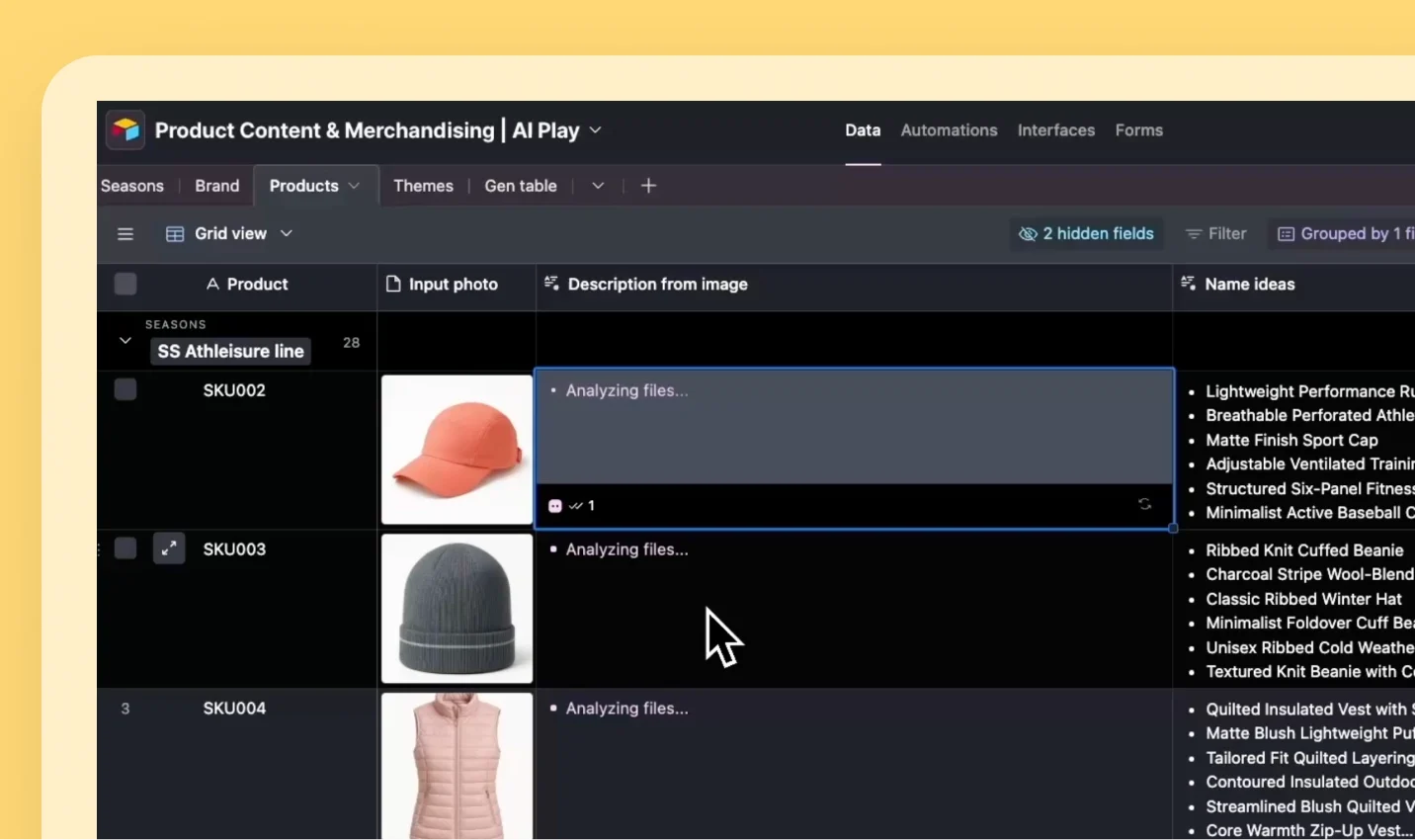Check the SKU002 row checkbox

pos(125,389)
